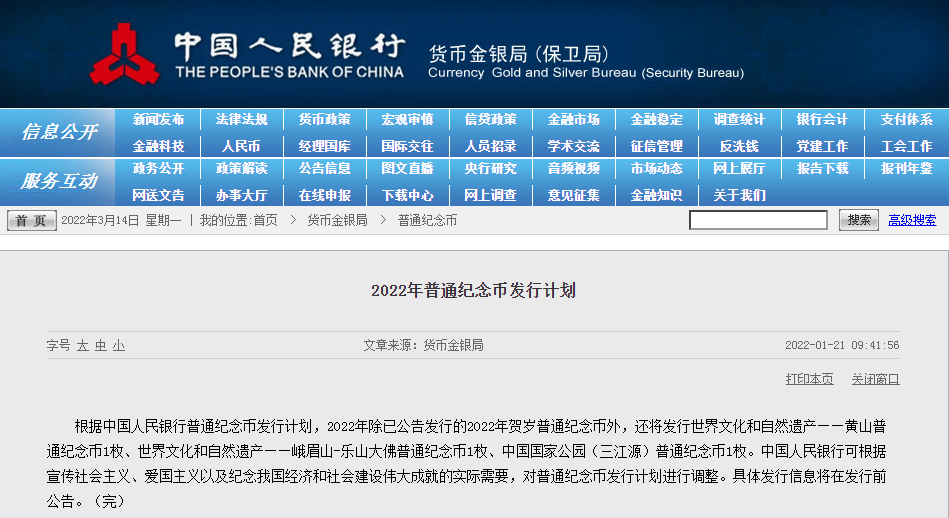Open 学术交流 menu item
Screen dimensions: 949x518
573,146
